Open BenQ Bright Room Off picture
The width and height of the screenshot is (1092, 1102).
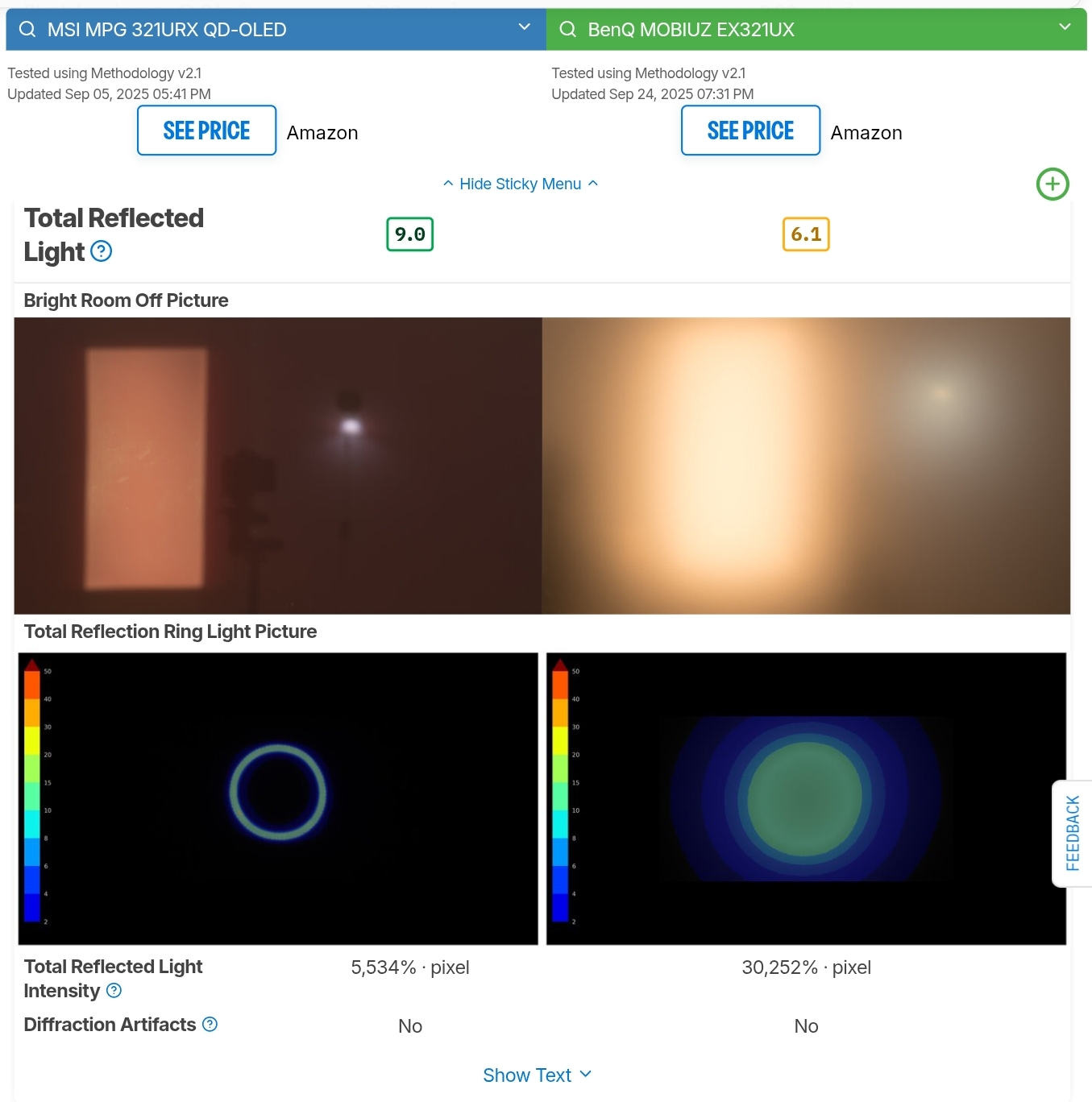tap(806, 466)
